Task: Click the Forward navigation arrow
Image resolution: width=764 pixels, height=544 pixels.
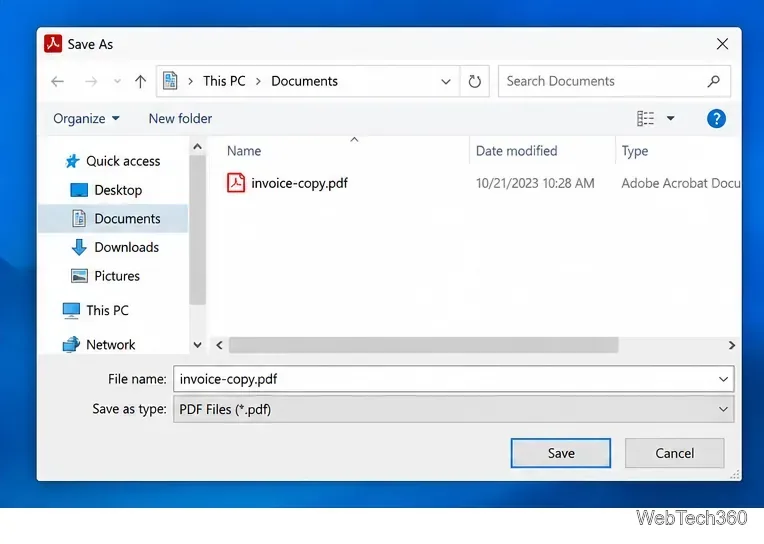Action: click(91, 81)
